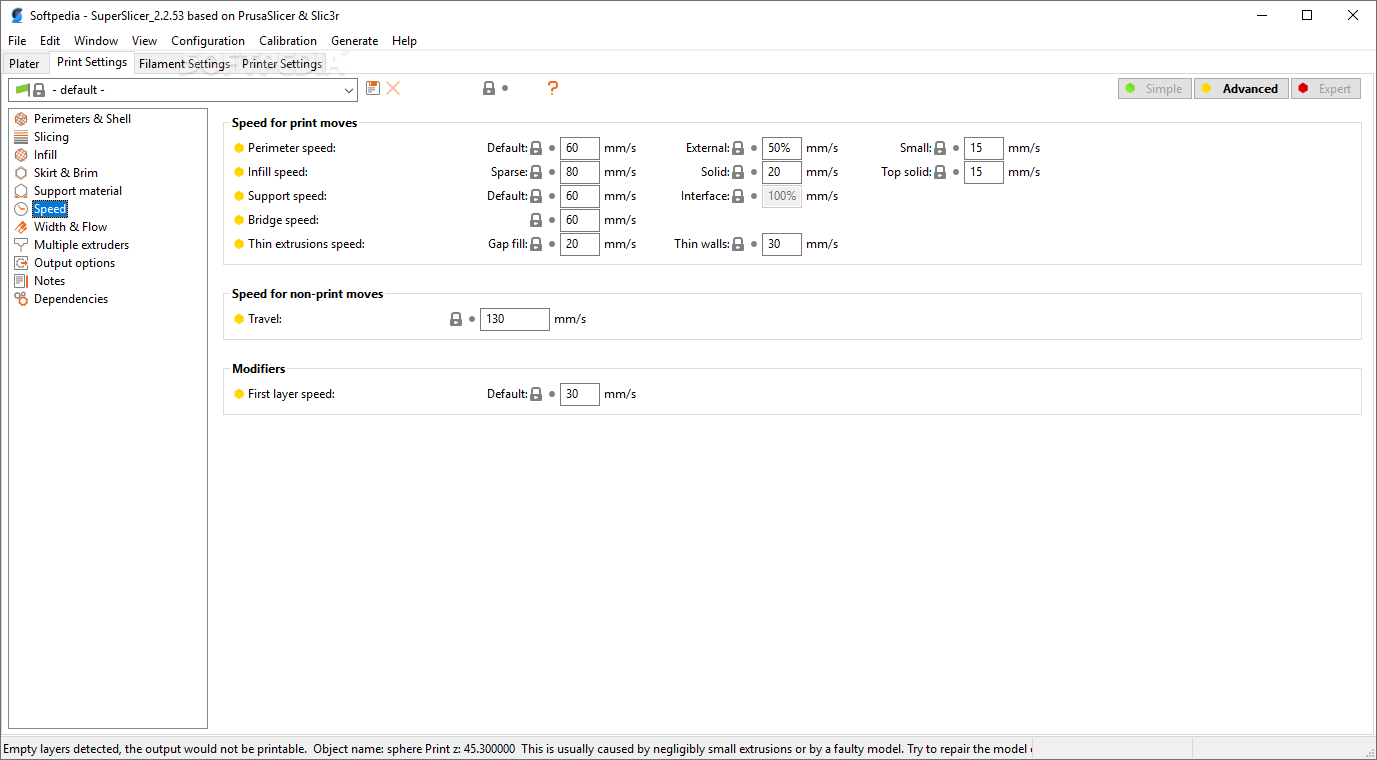The height and width of the screenshot is (760, 1377).
Task: Click lock icon for Interface speed
Action: click(x=738, y=196)
